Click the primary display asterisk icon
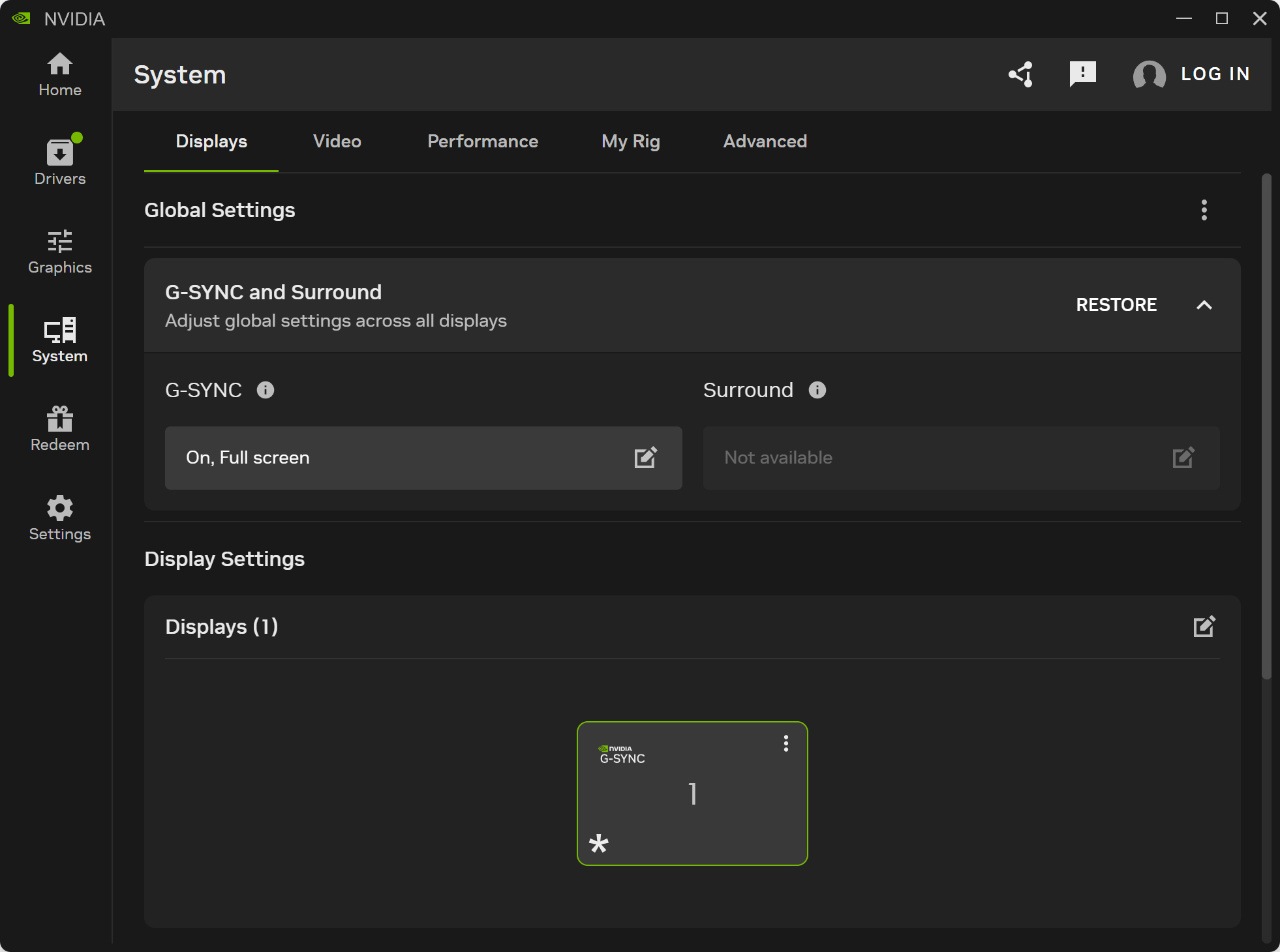The width and height of the screenshot is (1280, 952). [599, 844]
